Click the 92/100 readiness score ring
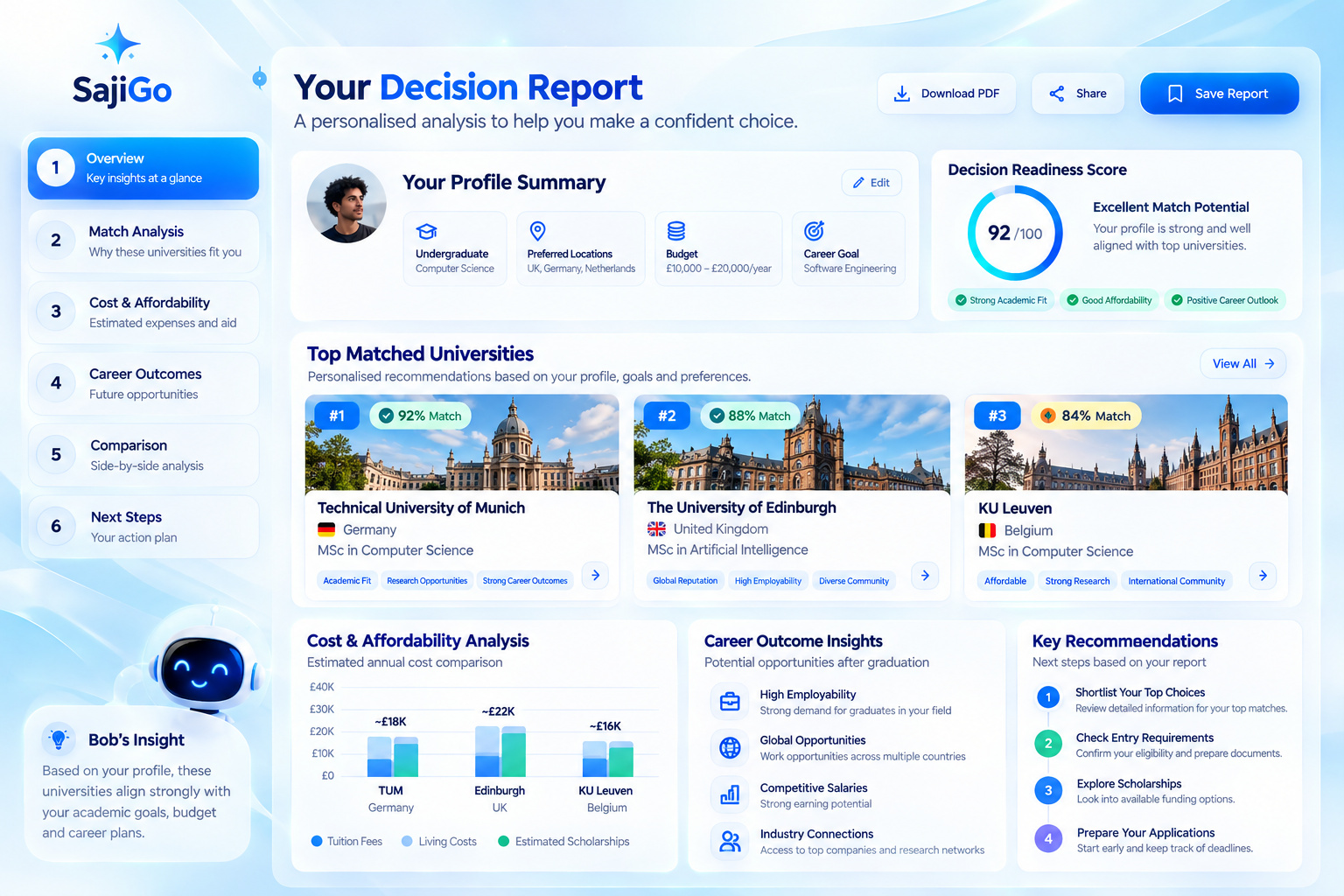 [x=1015, y=233]
